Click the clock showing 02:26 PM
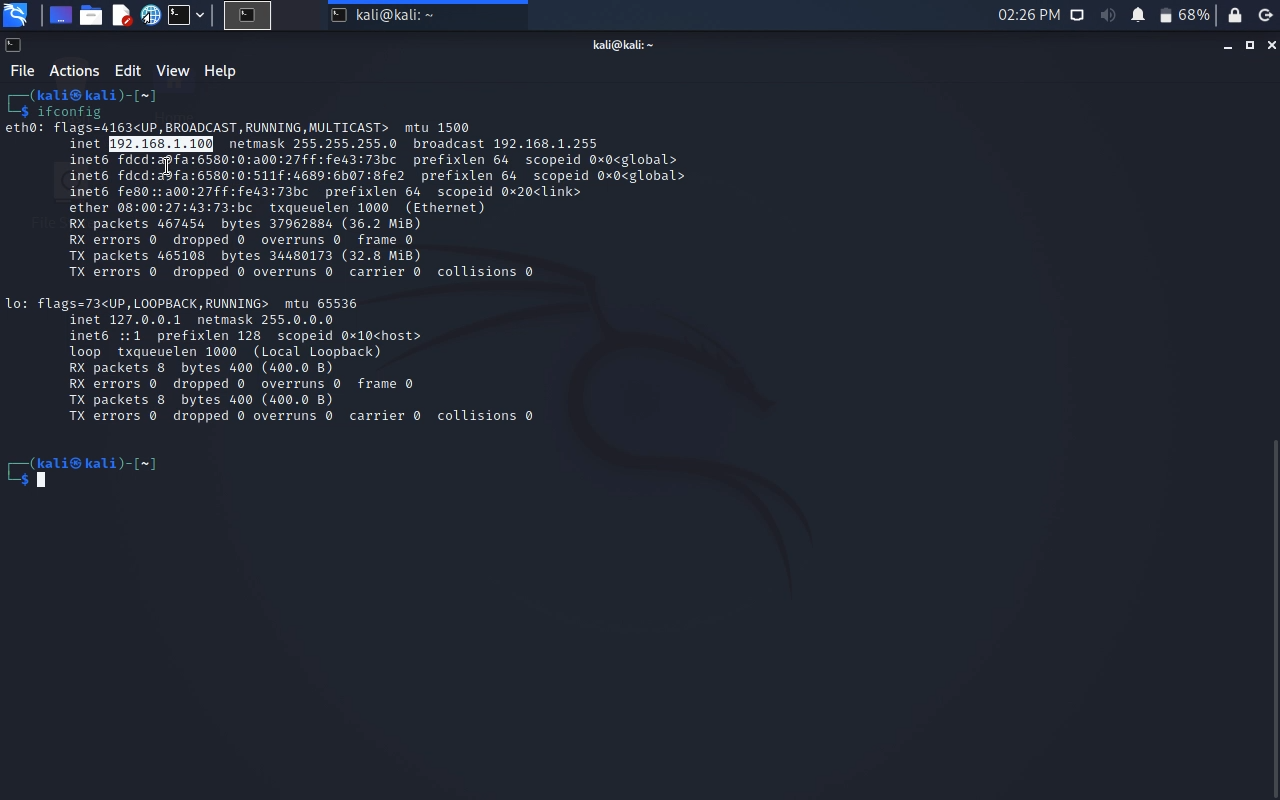This screenshot has height=800, width=1280. click(1028, 15)
